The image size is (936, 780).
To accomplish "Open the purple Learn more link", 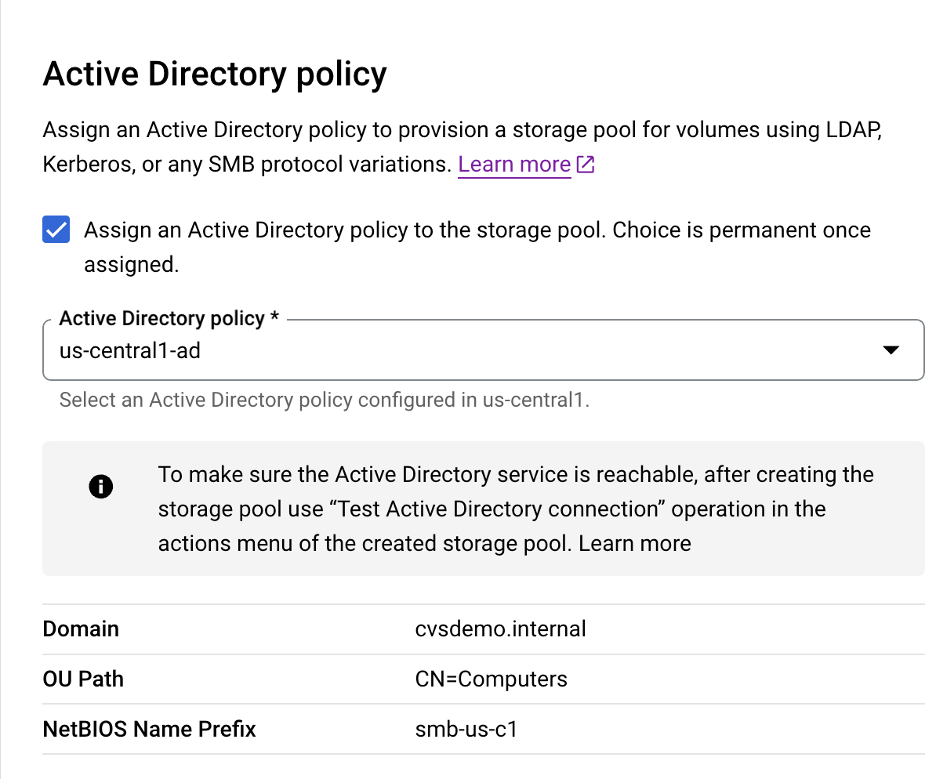I will [x=514, y=165].
